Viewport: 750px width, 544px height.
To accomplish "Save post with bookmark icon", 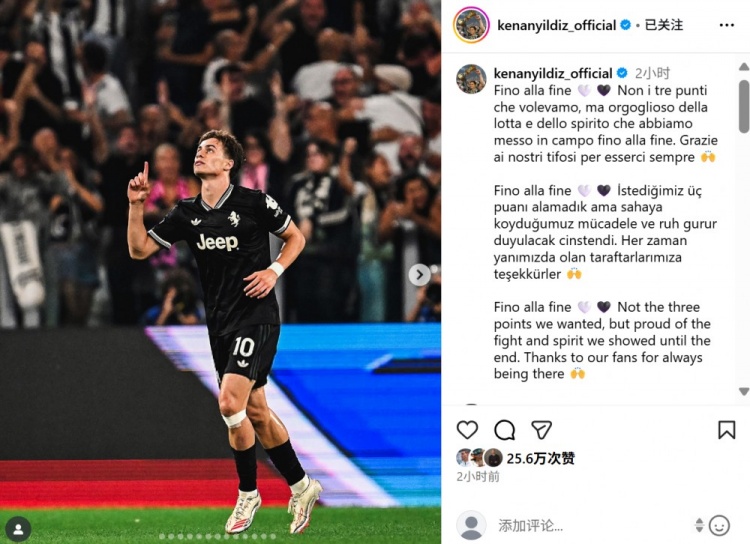I will click(x=727, y=430).
